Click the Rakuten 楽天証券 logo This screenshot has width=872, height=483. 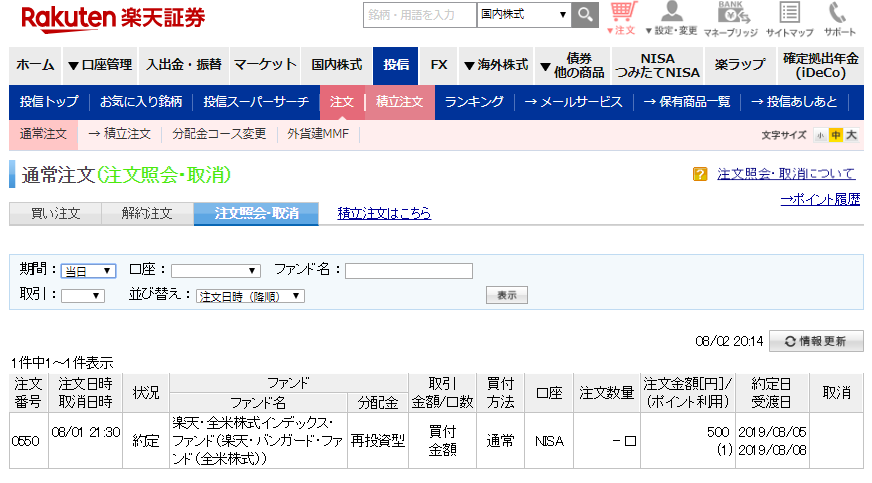pos(113,18)
